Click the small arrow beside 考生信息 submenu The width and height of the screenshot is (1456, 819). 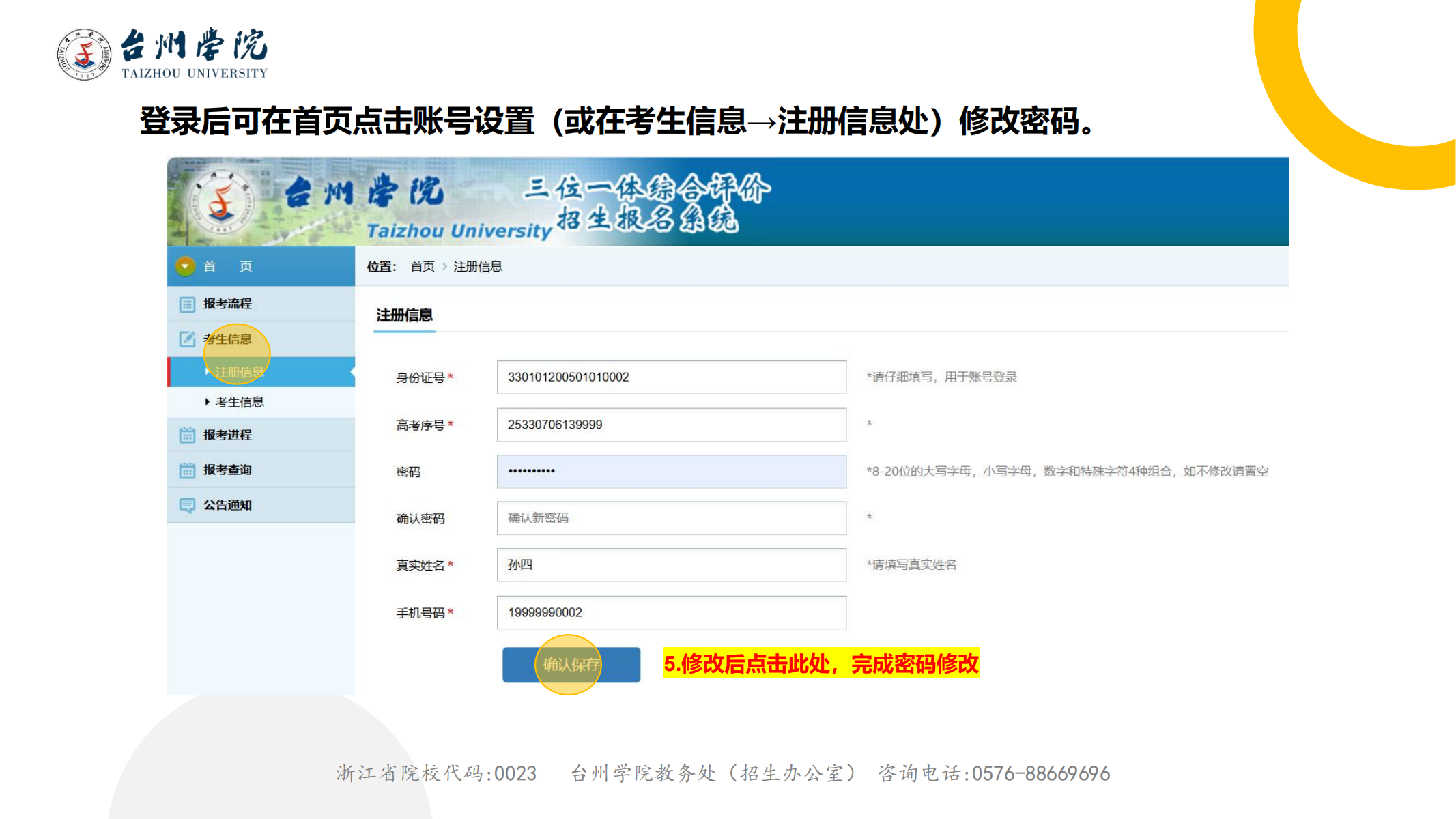click(208, 402)
